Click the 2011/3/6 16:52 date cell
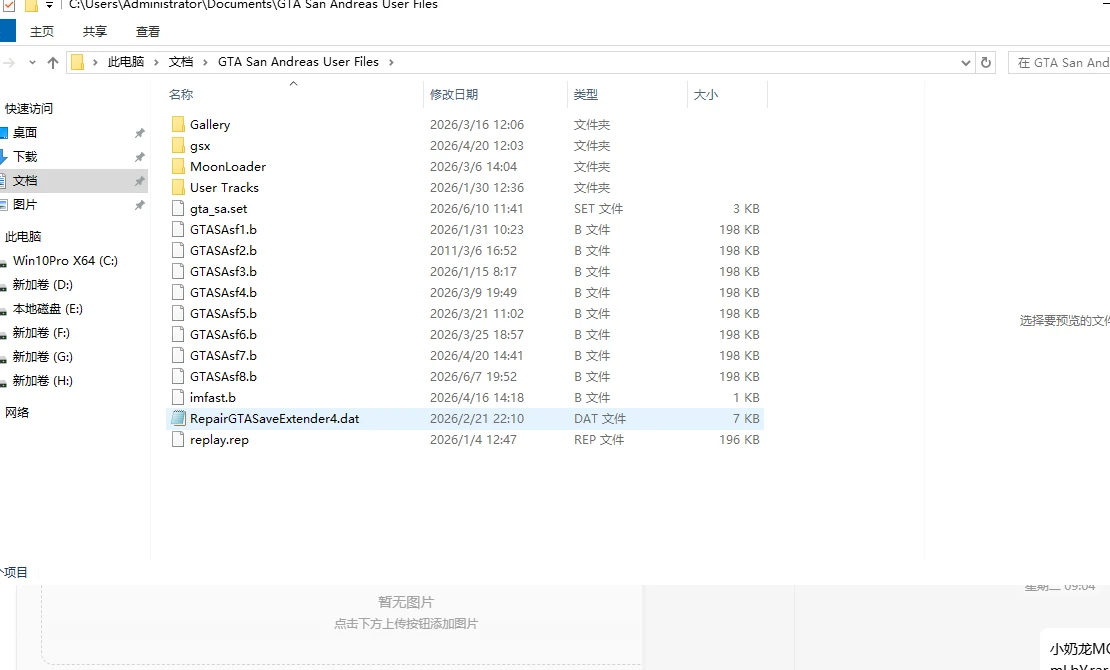 (473, 251)
